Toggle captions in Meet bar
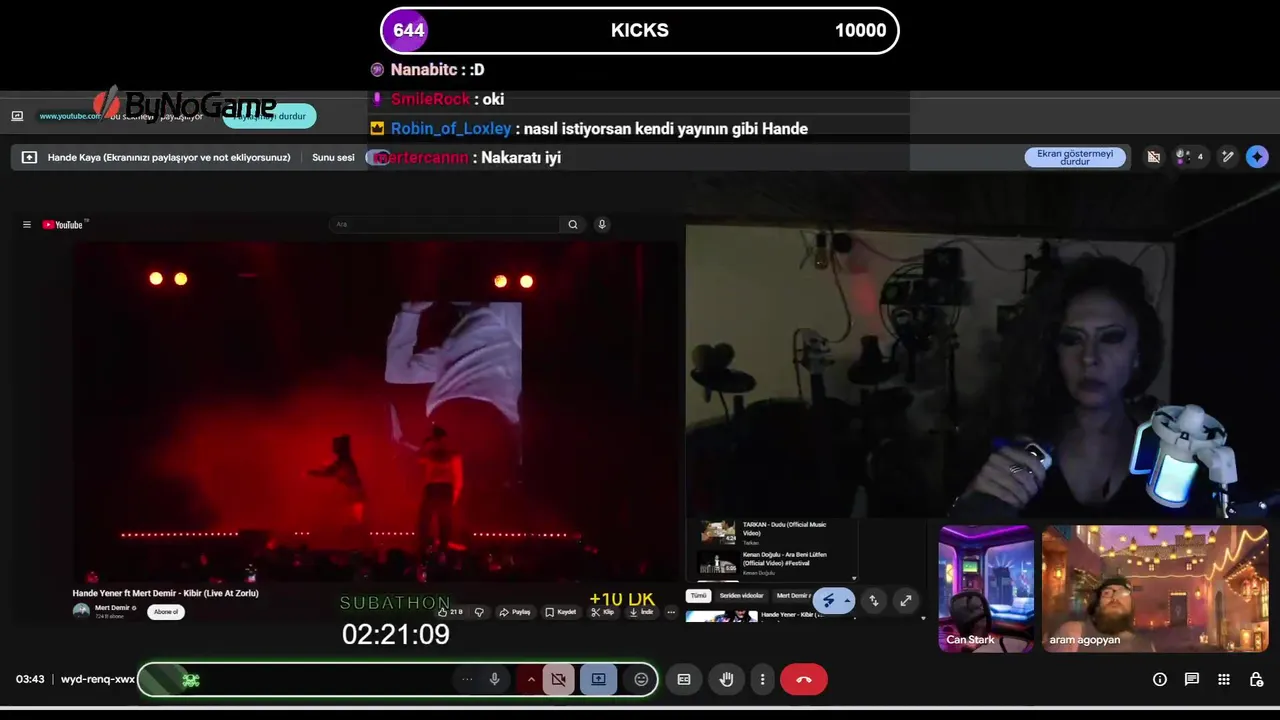The height and width of the screenshot is (720, 1280). tap(684, 679)
